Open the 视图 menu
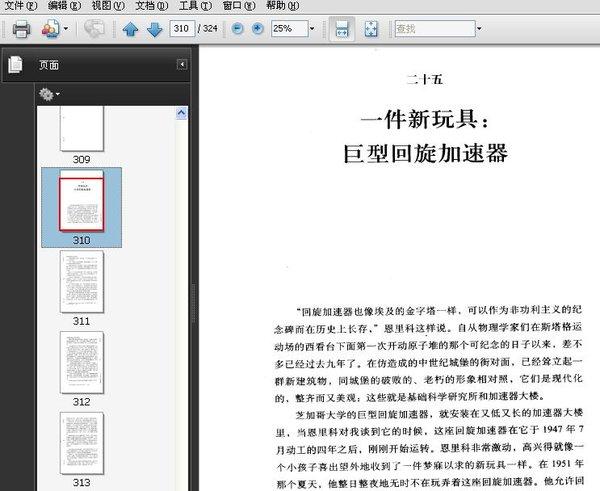Image resolution: width=600 pixels, height=491 pixels. (x=108, y=6)
